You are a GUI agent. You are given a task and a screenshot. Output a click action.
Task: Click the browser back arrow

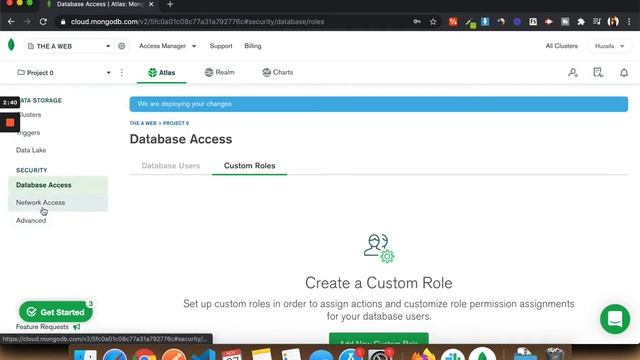pos(11,22)
